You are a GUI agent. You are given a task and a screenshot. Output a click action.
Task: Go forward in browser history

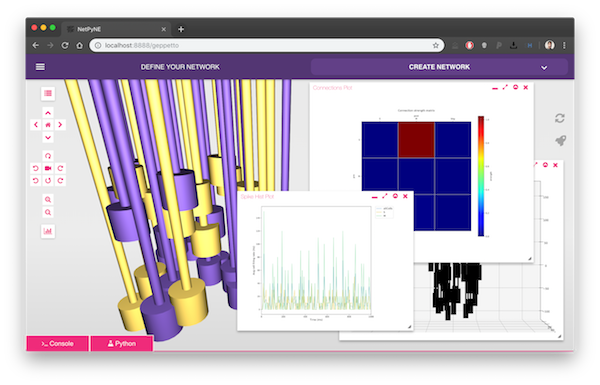tap(50, 45)
